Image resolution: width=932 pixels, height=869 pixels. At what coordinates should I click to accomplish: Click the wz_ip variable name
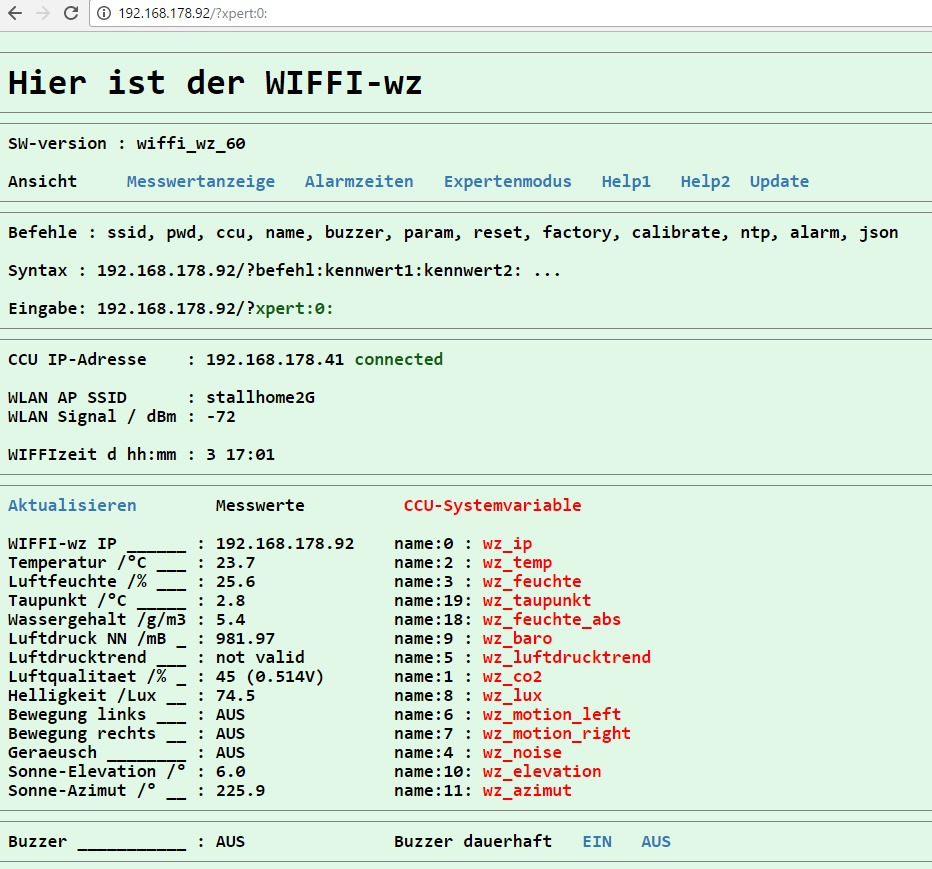[507, 544]
